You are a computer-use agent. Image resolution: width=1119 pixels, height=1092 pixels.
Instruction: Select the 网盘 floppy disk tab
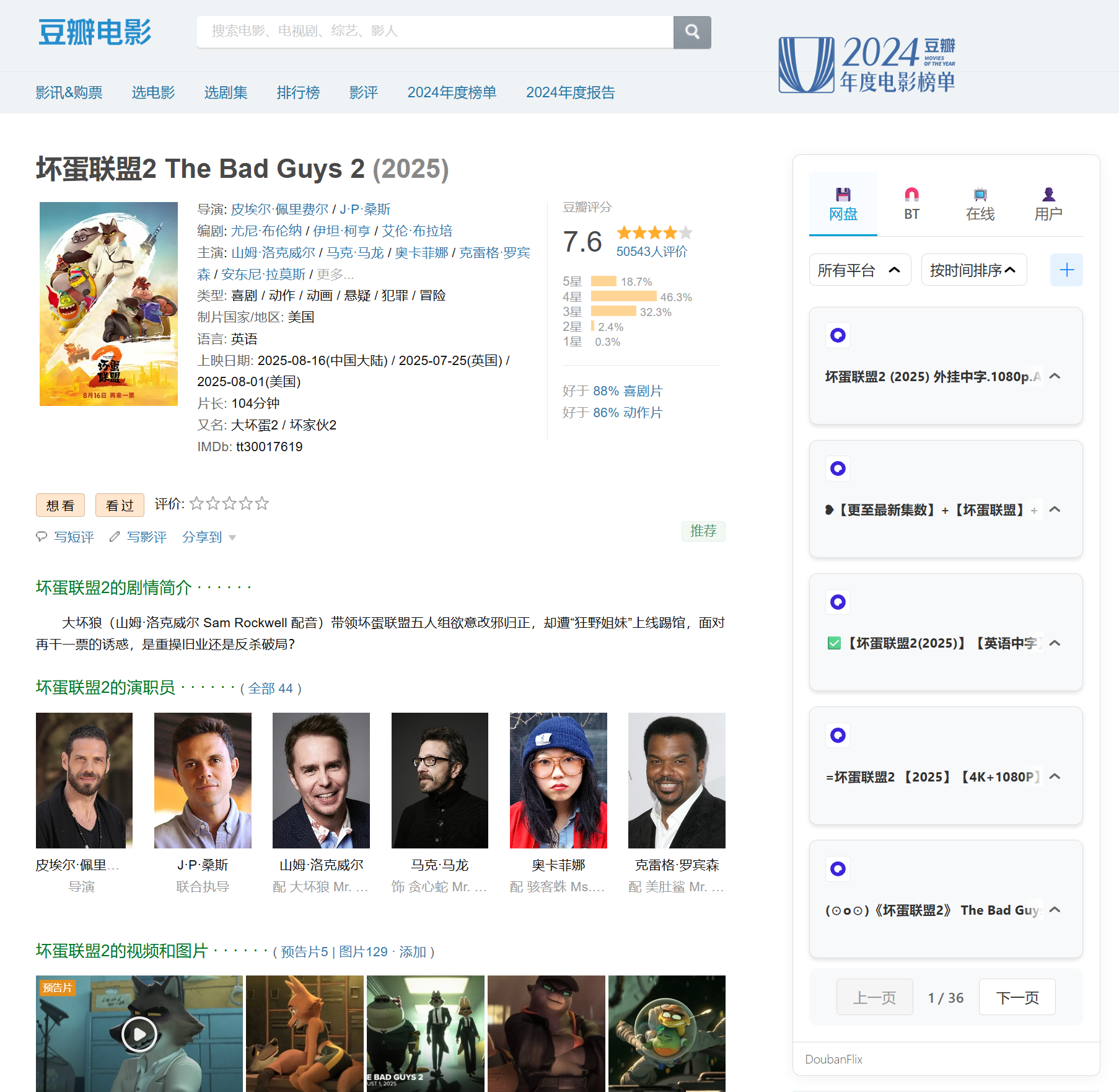click(x=843, y=204)
